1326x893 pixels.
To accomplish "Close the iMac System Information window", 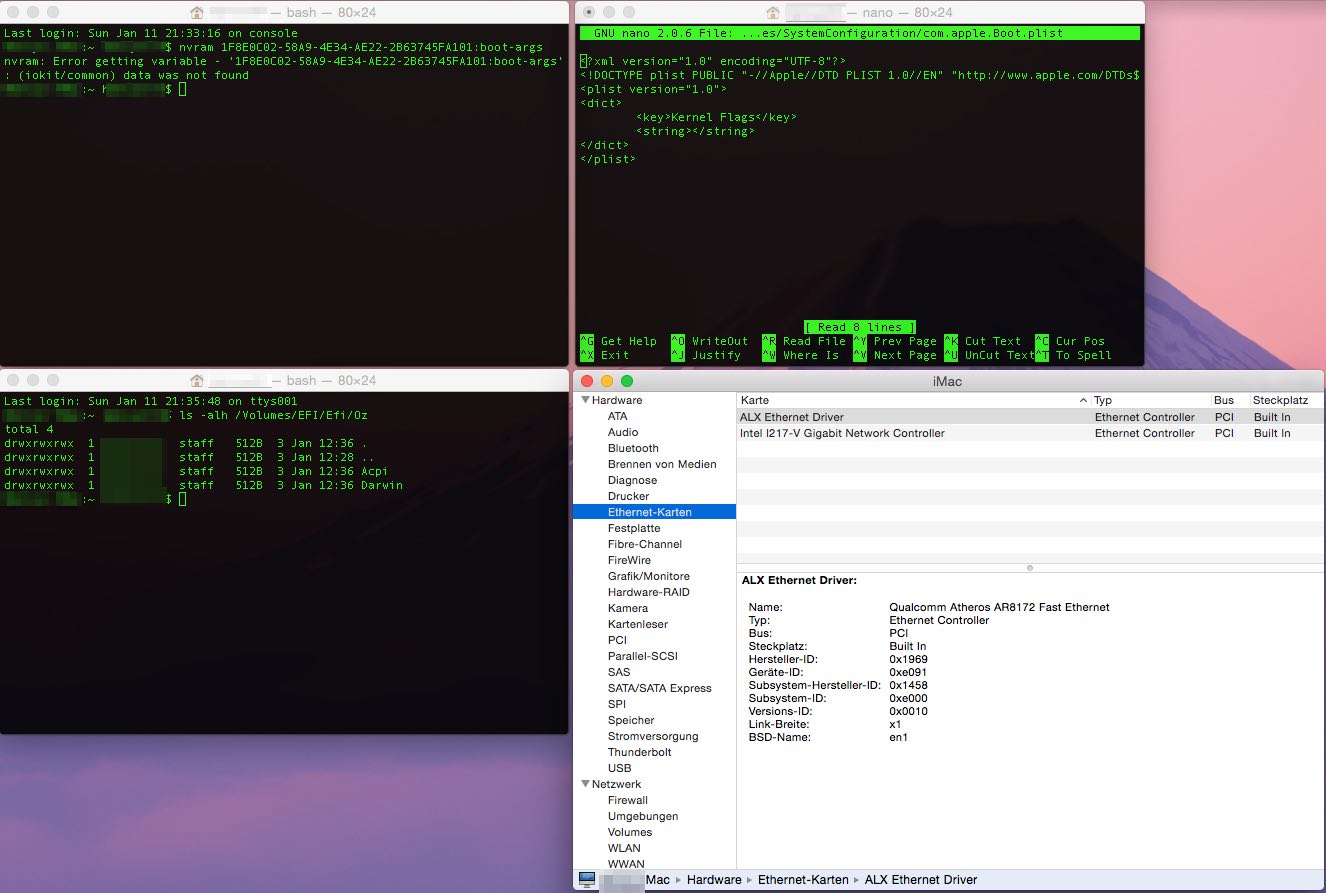I will click(587, 381).
